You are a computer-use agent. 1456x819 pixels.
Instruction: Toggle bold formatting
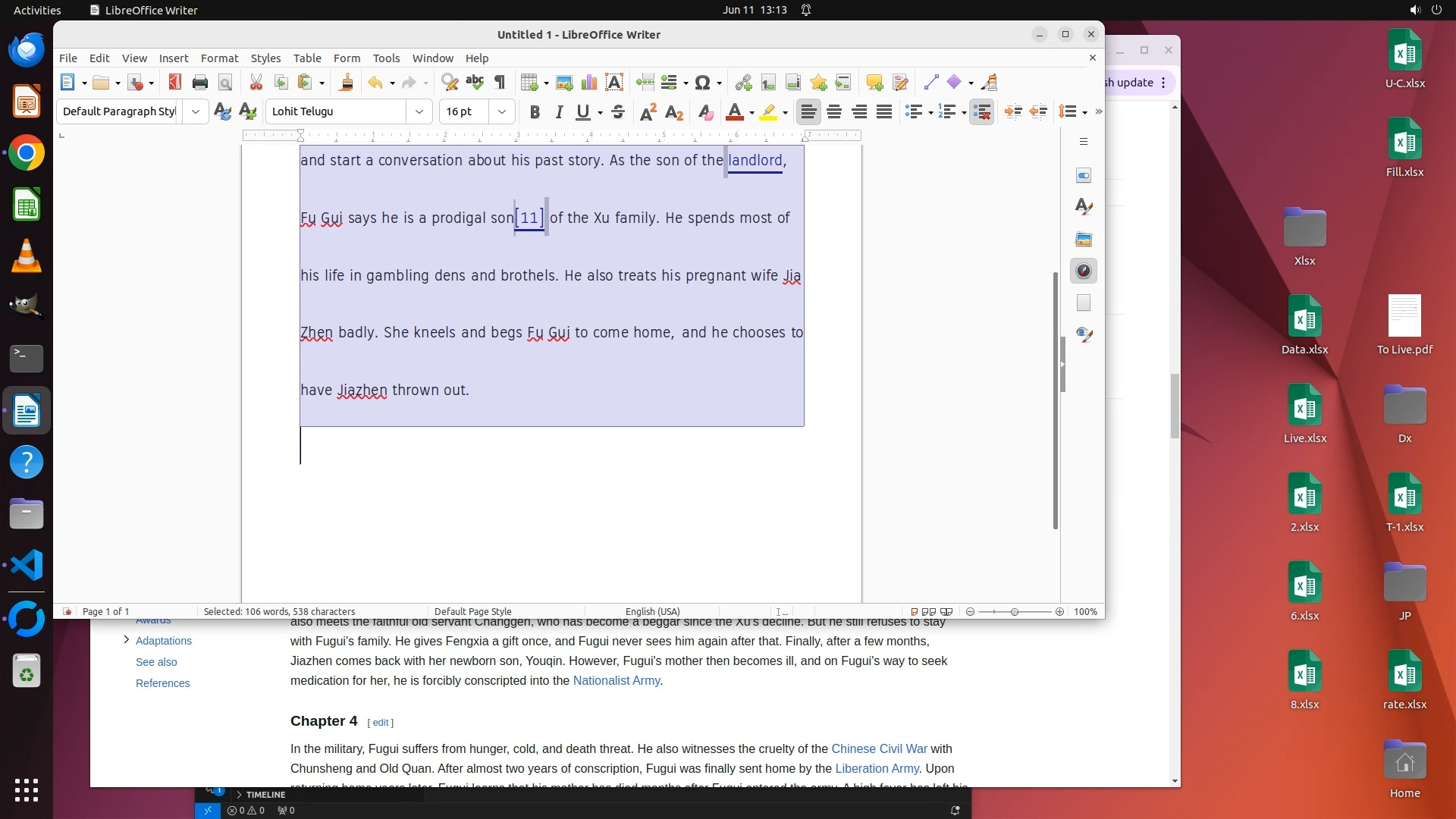point(535,112)
